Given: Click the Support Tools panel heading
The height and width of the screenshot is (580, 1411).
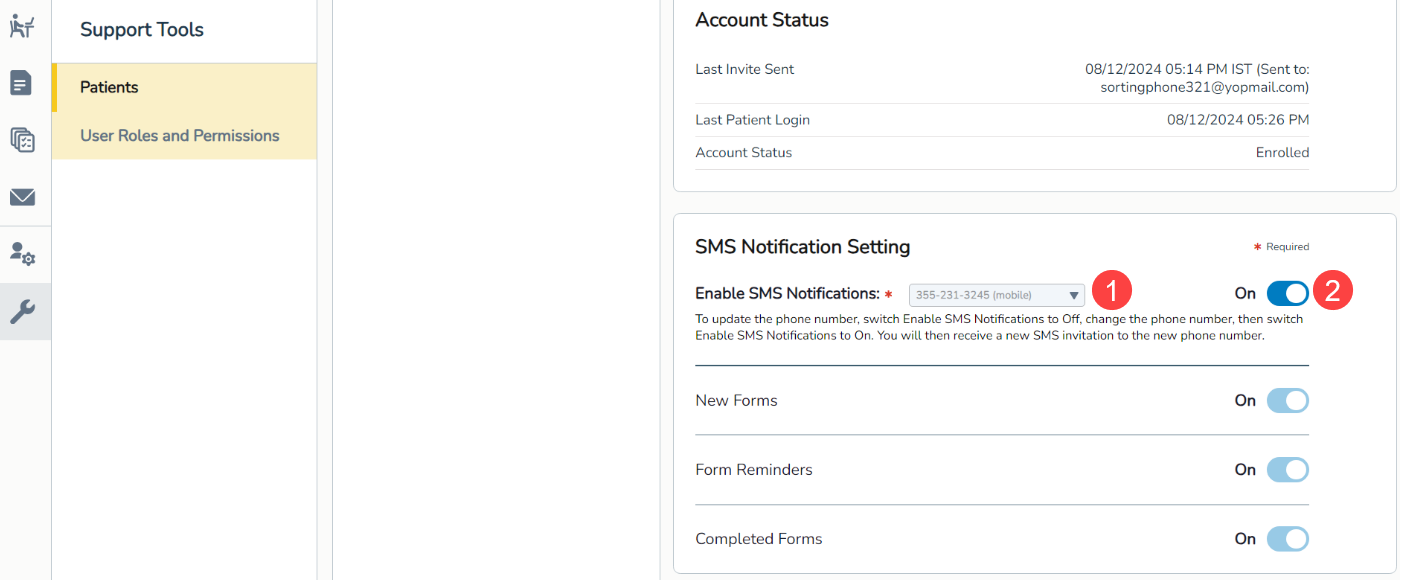Looking at the screenshot, I should tap(142, 30).
